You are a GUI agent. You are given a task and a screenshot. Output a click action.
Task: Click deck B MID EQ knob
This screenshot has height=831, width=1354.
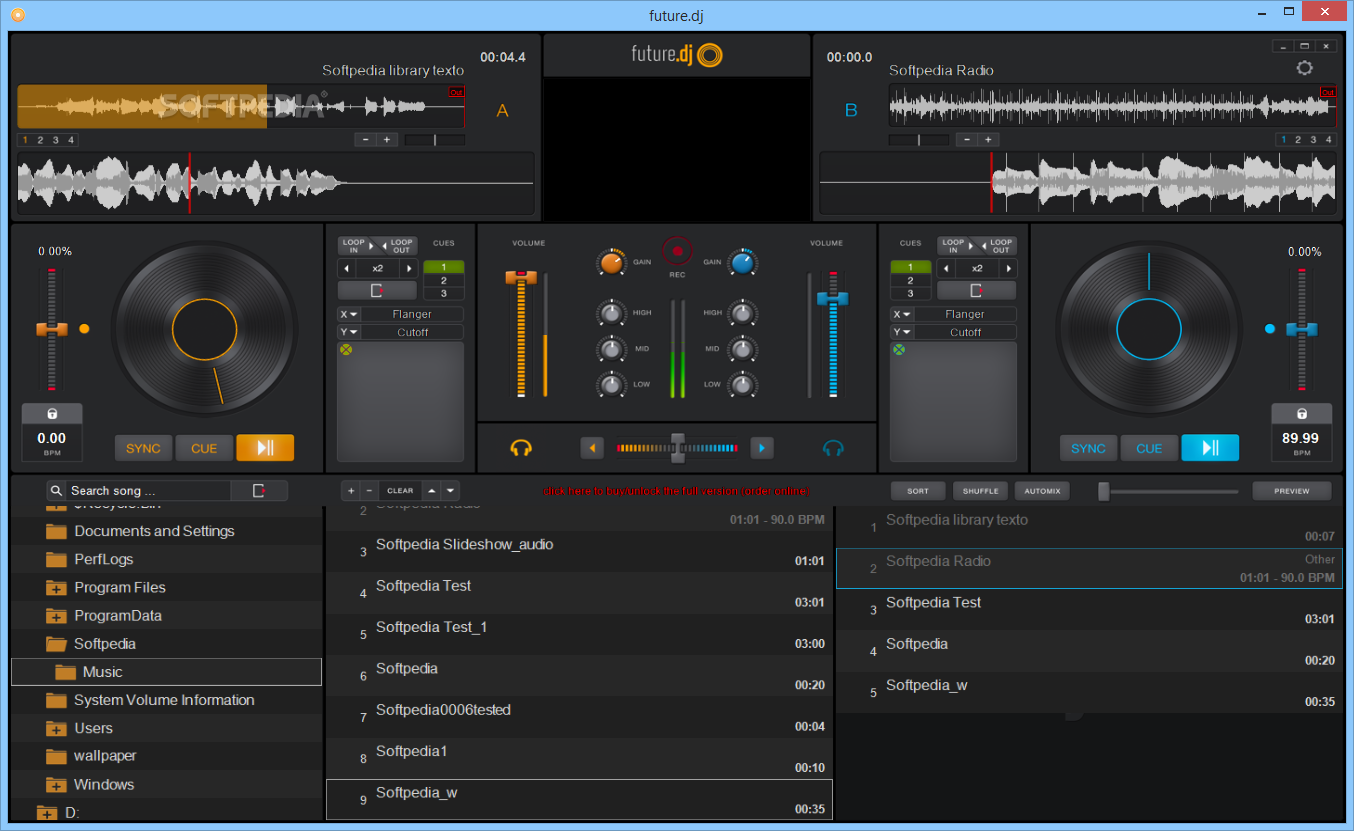(742, 349)
